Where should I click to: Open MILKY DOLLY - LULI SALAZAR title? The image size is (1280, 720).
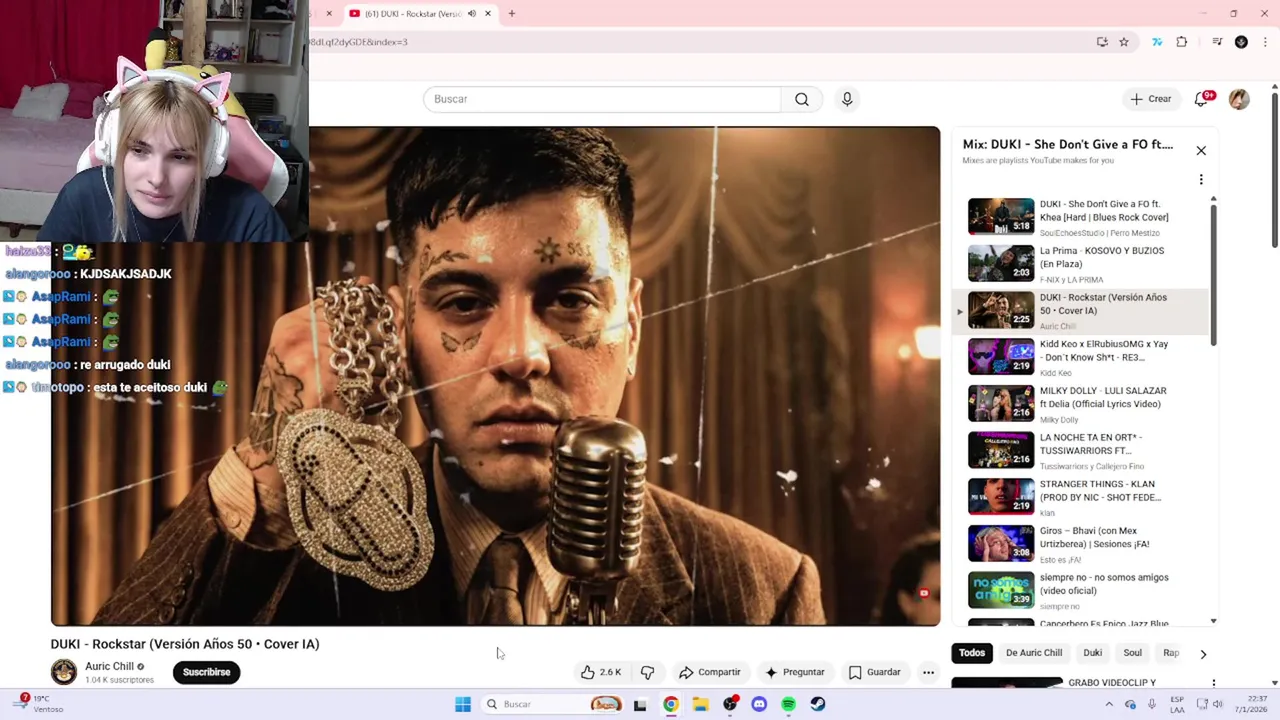click(1103, 397)
